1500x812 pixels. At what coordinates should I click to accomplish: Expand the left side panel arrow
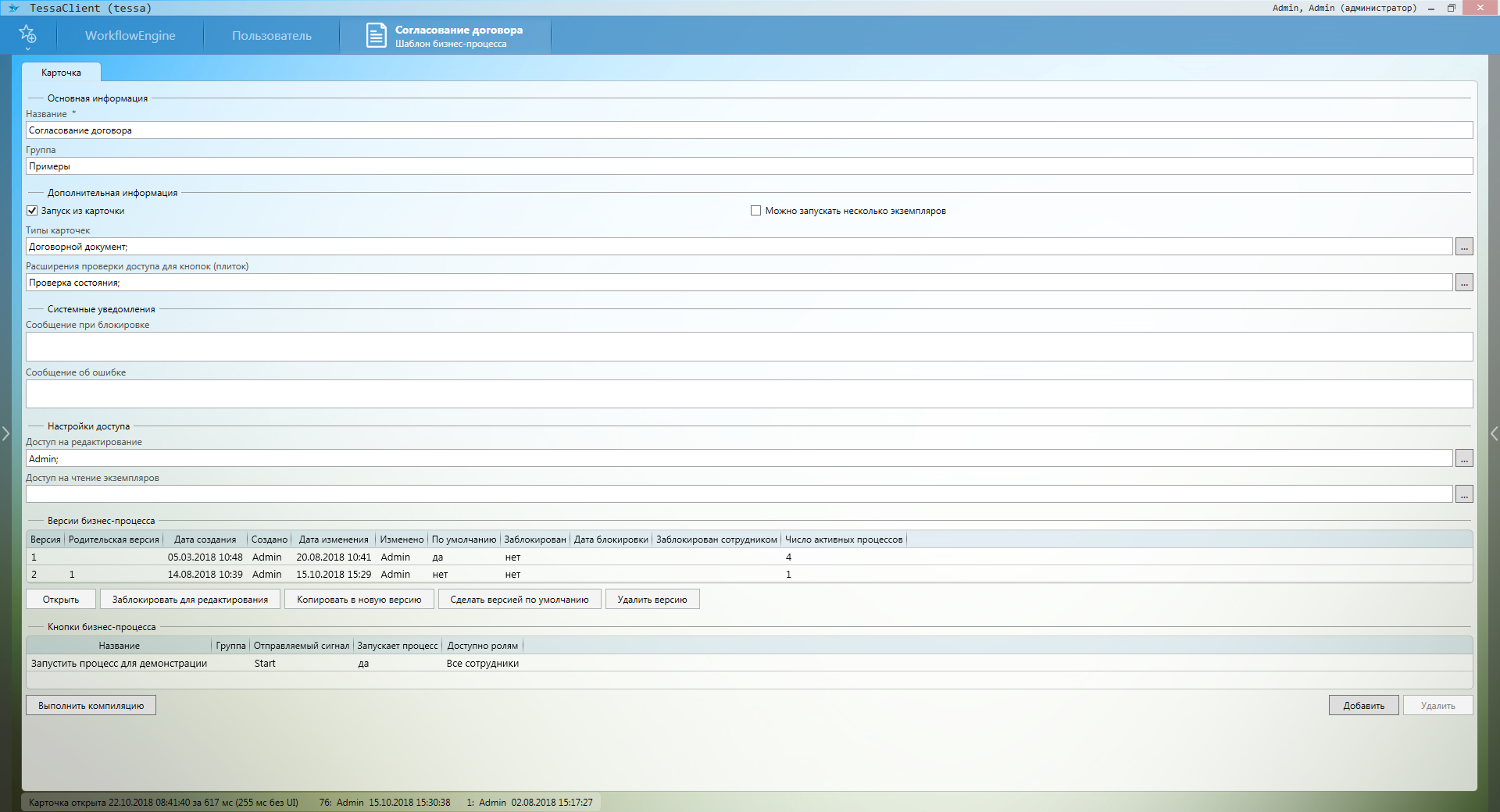[5, 433]
